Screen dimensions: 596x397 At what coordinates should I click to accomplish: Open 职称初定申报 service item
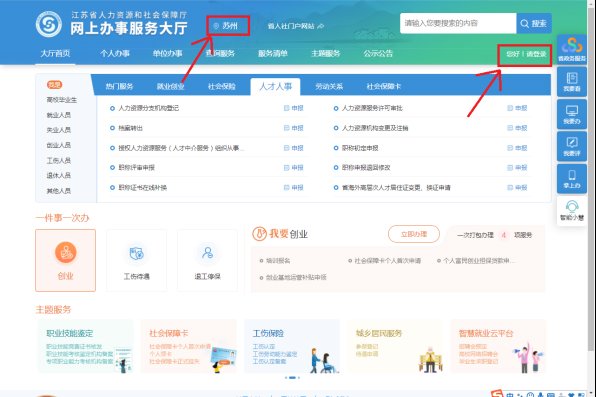point(360,148)
